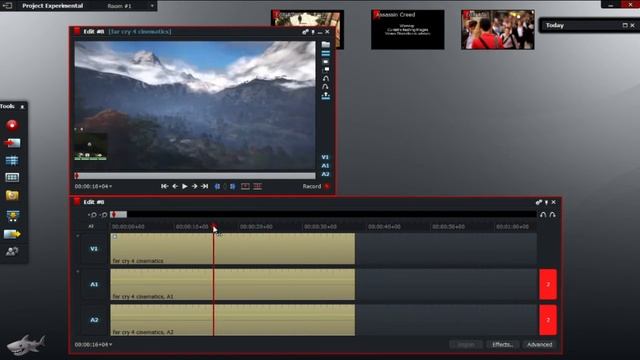
Task: Click the Project Experimental title
Action: tap(53, 6)
